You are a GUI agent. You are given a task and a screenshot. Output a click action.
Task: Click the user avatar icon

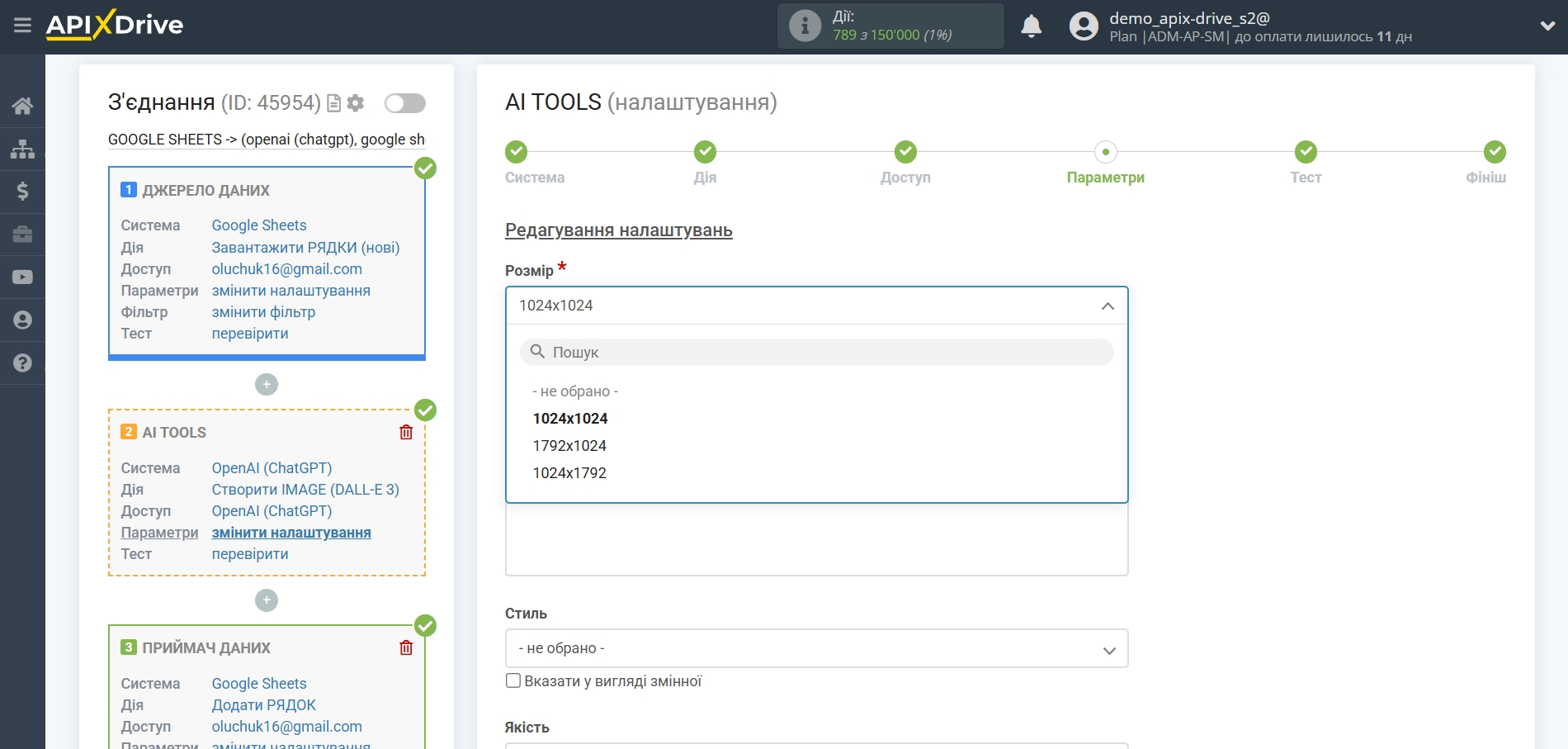1084,26
